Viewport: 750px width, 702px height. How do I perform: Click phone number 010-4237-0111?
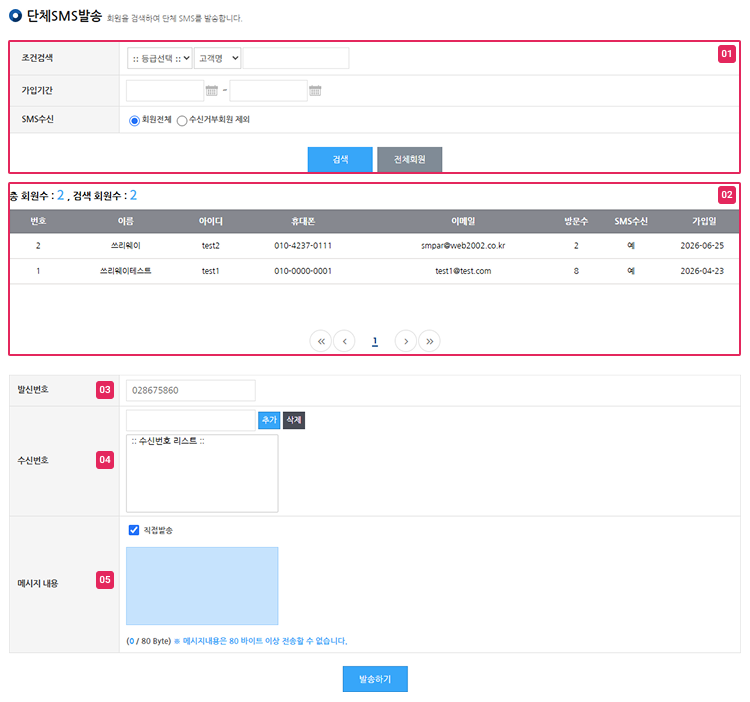point(303,245)
